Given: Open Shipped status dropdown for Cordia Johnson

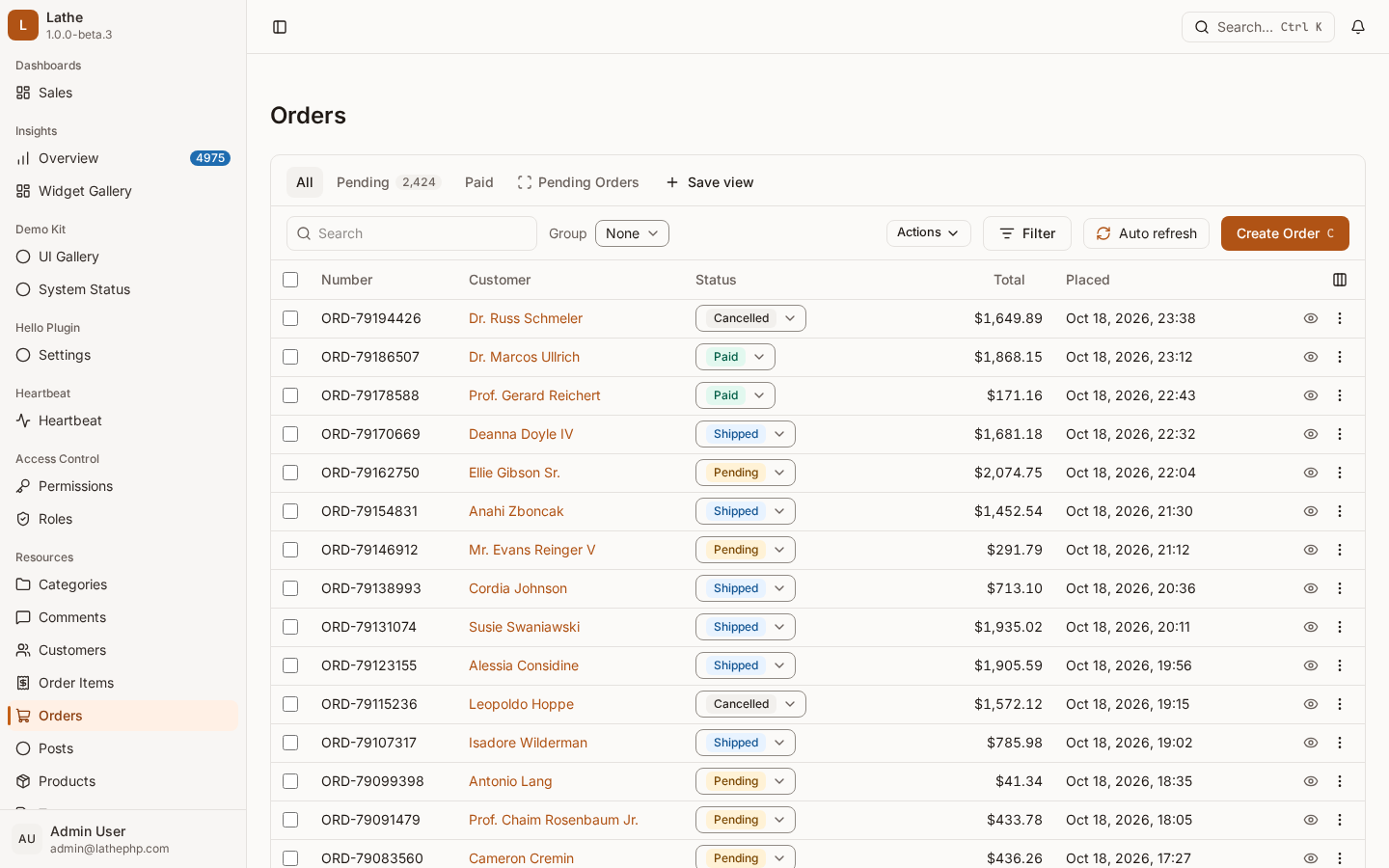Looking at the screenshot, I should 746,588.
